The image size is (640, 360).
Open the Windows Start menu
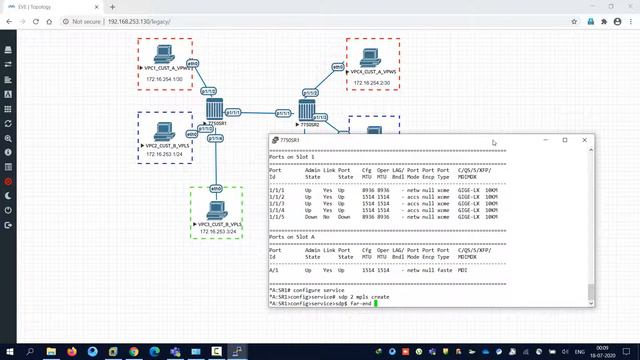click(x=9, y=351)
